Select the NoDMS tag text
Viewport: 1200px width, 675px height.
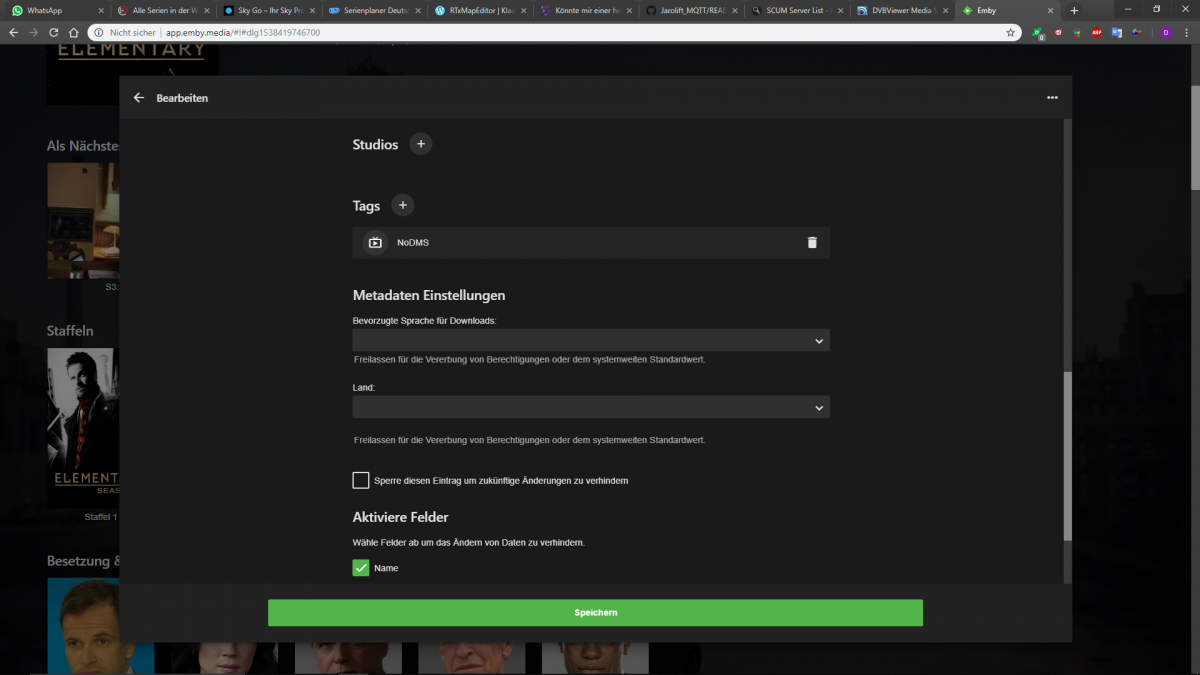413,243
